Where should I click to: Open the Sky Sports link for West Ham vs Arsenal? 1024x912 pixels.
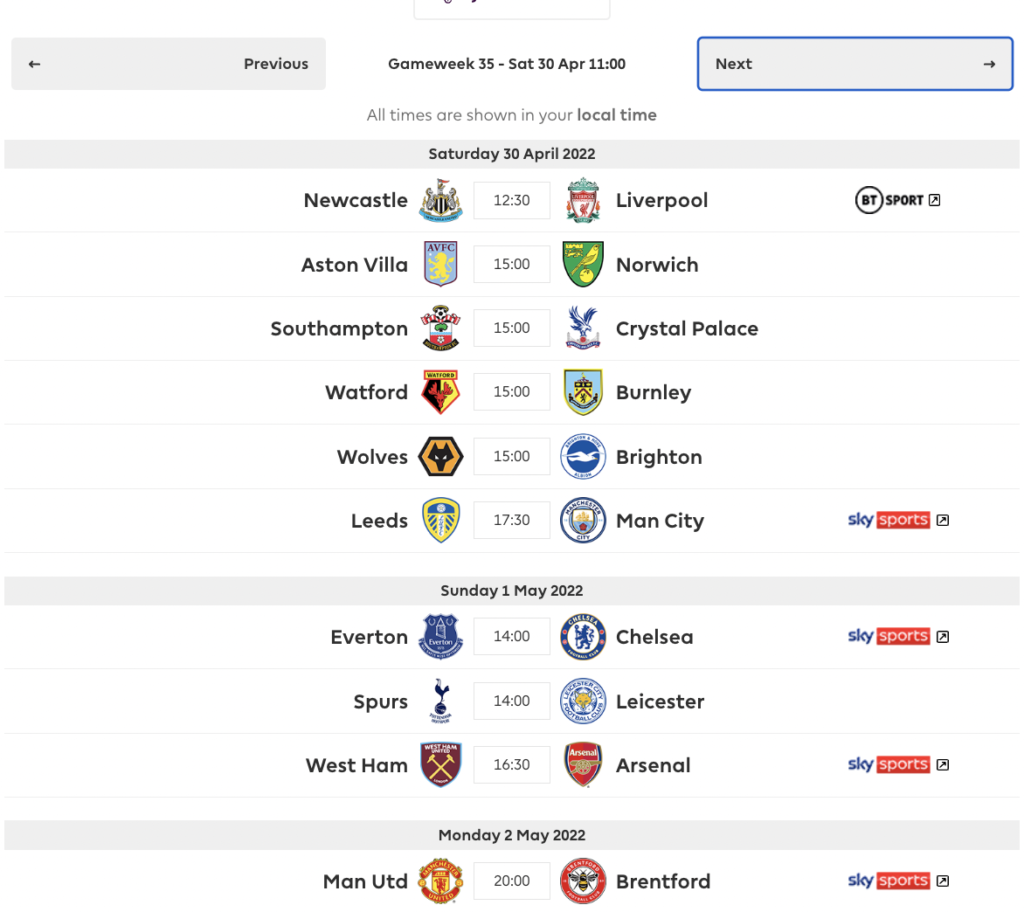897,765
